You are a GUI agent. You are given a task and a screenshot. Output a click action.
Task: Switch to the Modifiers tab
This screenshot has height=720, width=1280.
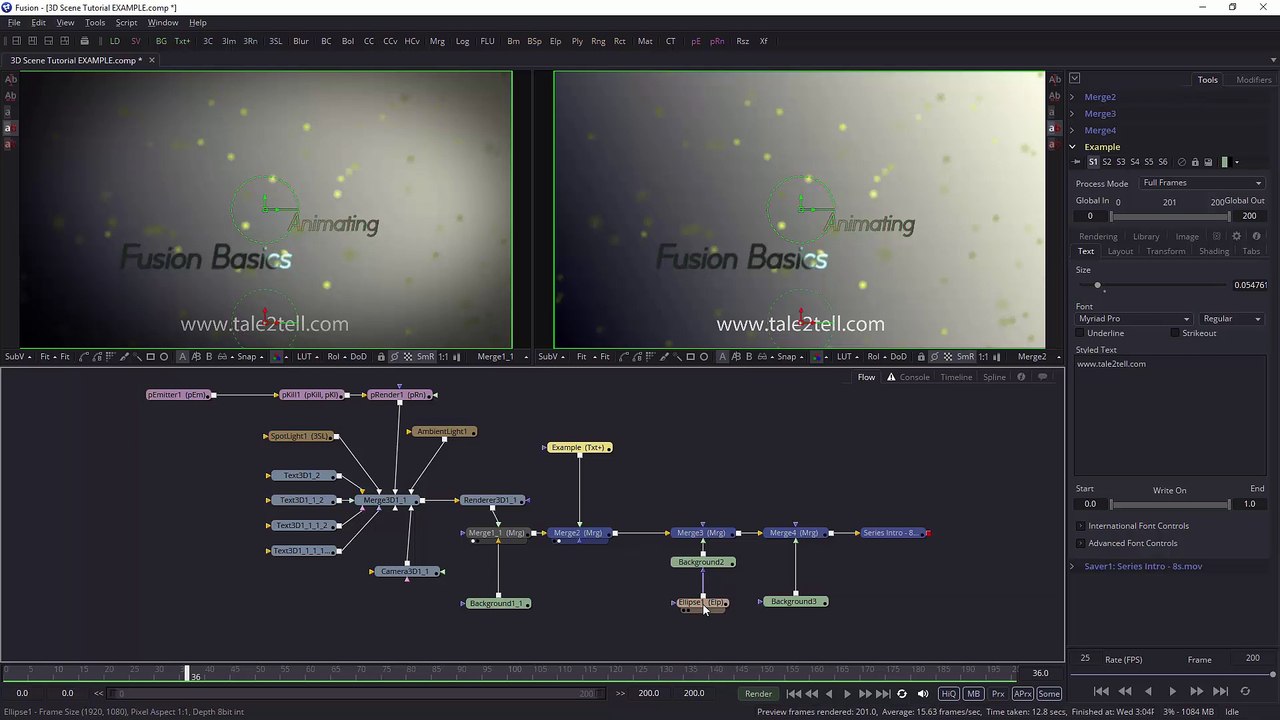[1253, 80]
